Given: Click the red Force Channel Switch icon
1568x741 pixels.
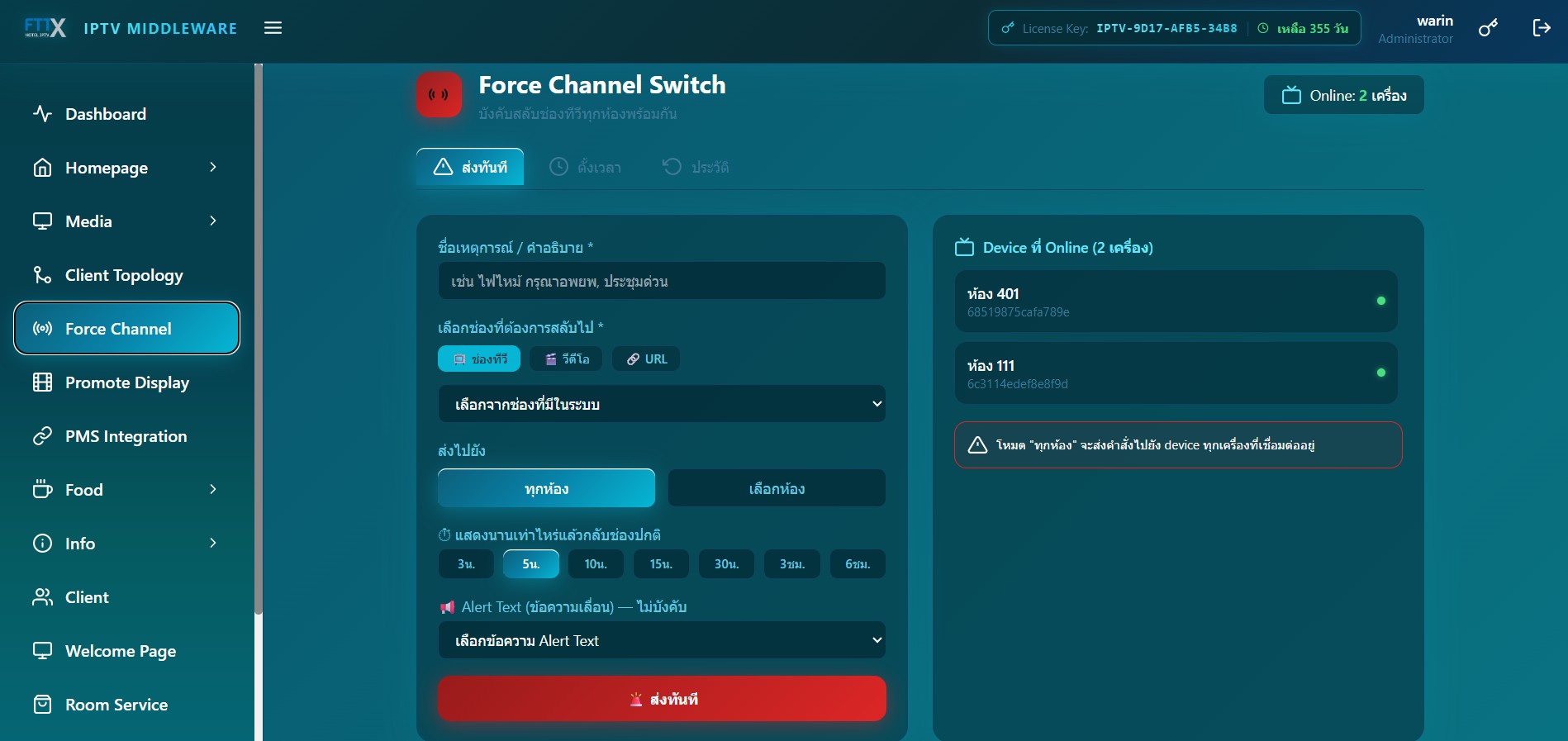Looking at the screenshot, I should coord(439,95).
